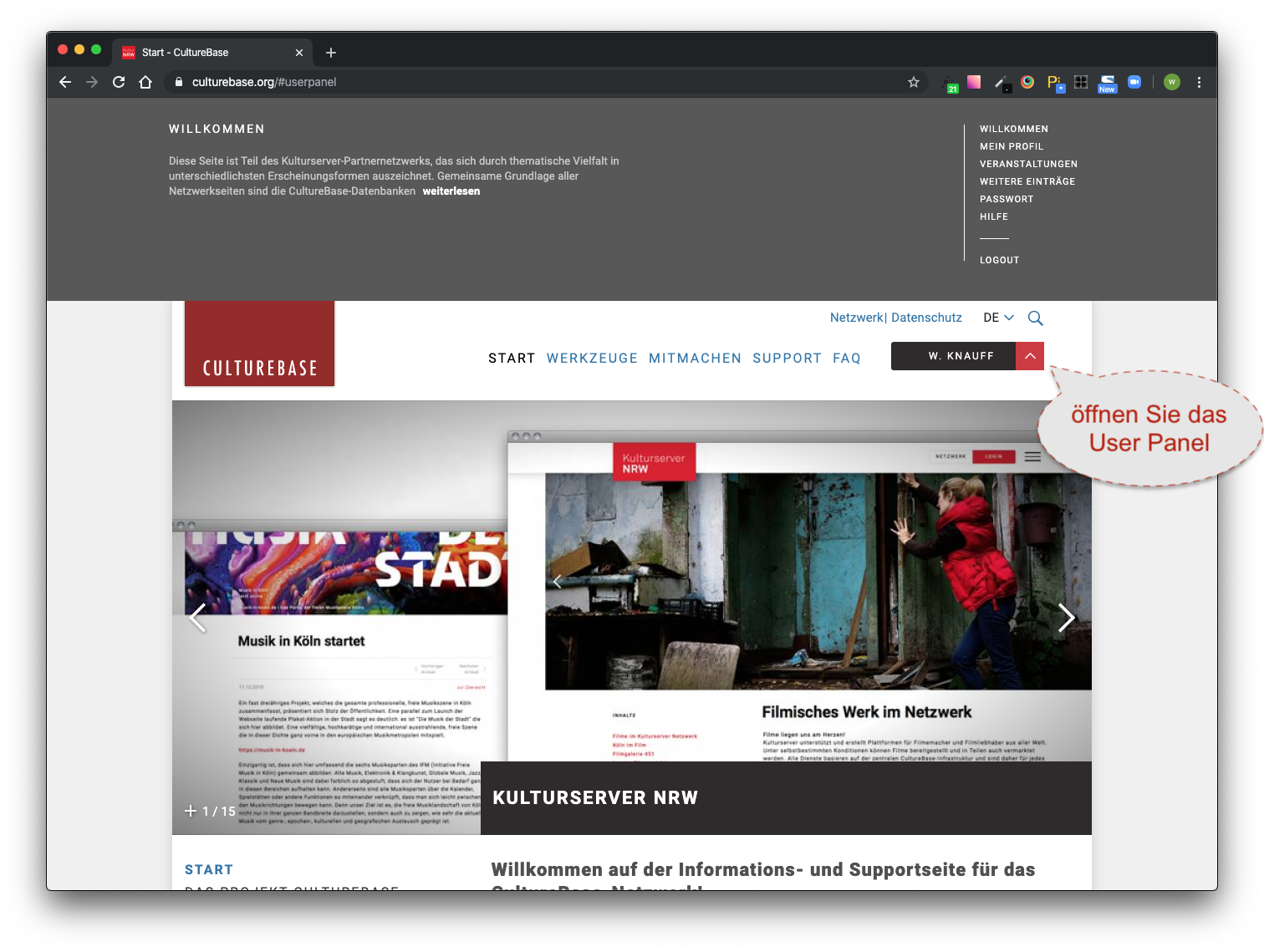The image size is (1264, 952).
Task: Open the MITMACHEN menu item
Action: click(x=695, y=358)
